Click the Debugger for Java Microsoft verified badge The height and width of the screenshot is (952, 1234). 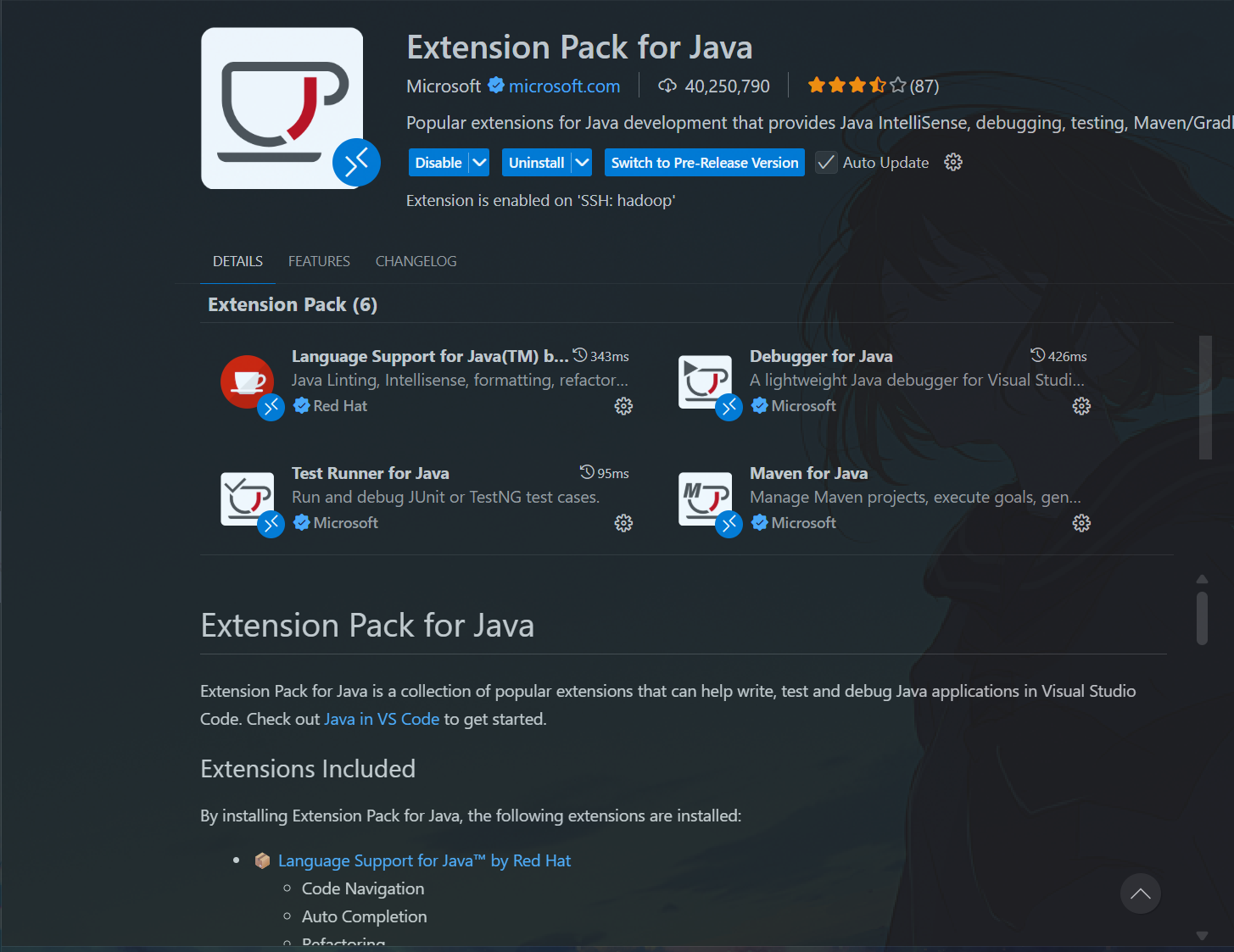(x=759, y=405)
